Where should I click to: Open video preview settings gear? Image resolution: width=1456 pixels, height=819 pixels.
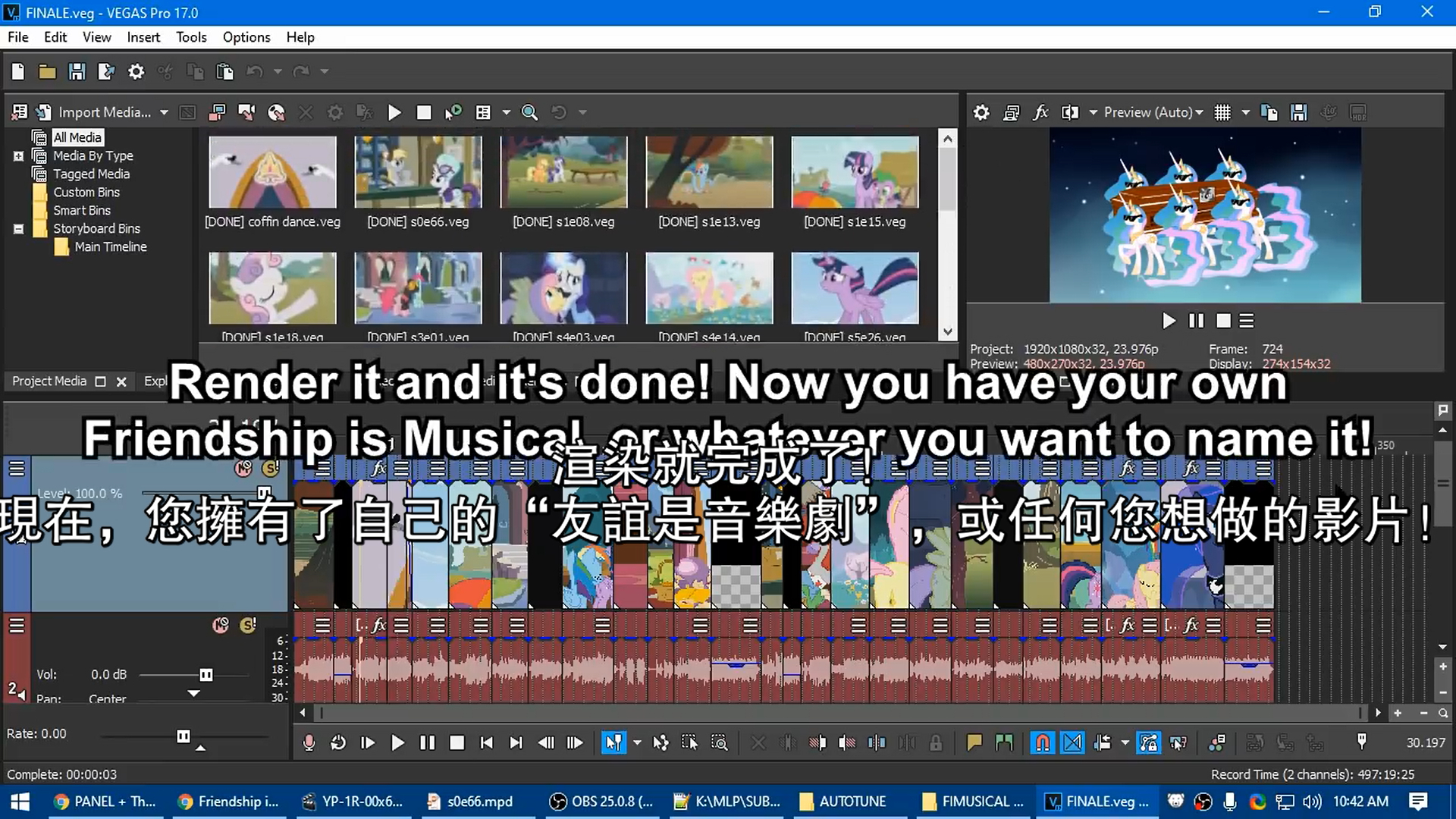pyautogui.click(x=981, y=112)
